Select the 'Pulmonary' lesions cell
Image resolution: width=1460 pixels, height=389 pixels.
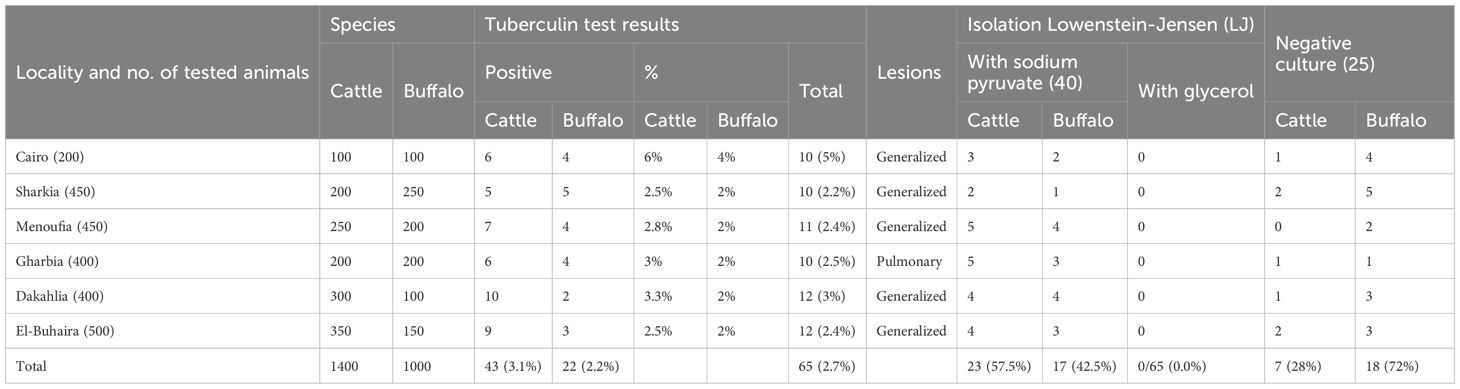click(911, 262)
